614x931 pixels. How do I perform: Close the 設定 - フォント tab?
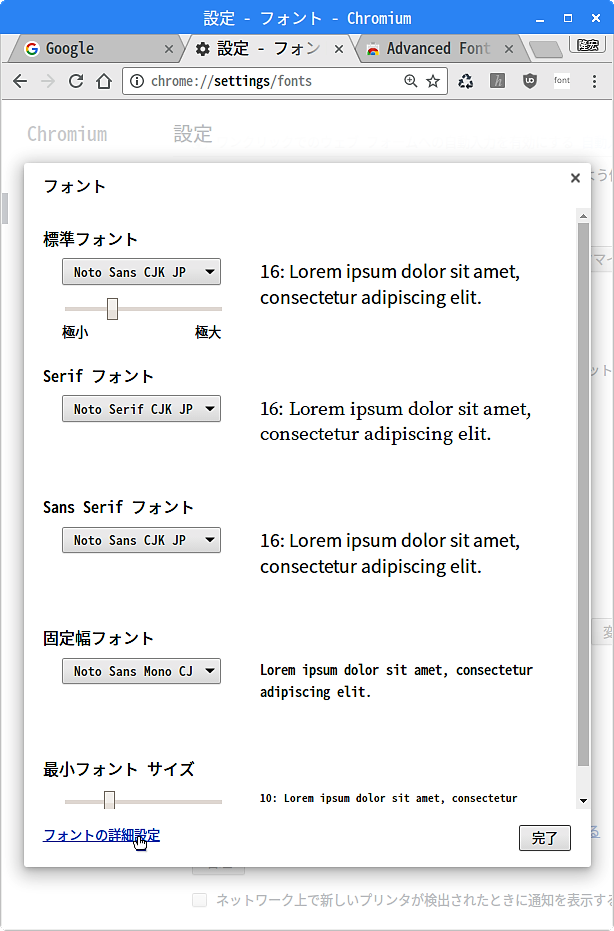point(339,49)
